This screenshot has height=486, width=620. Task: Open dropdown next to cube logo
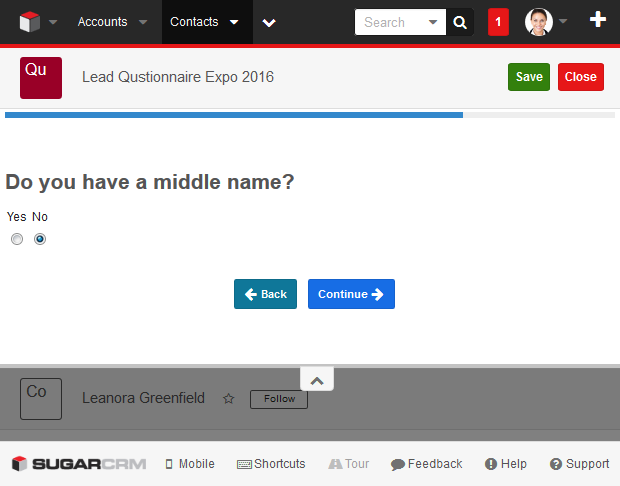53,22
